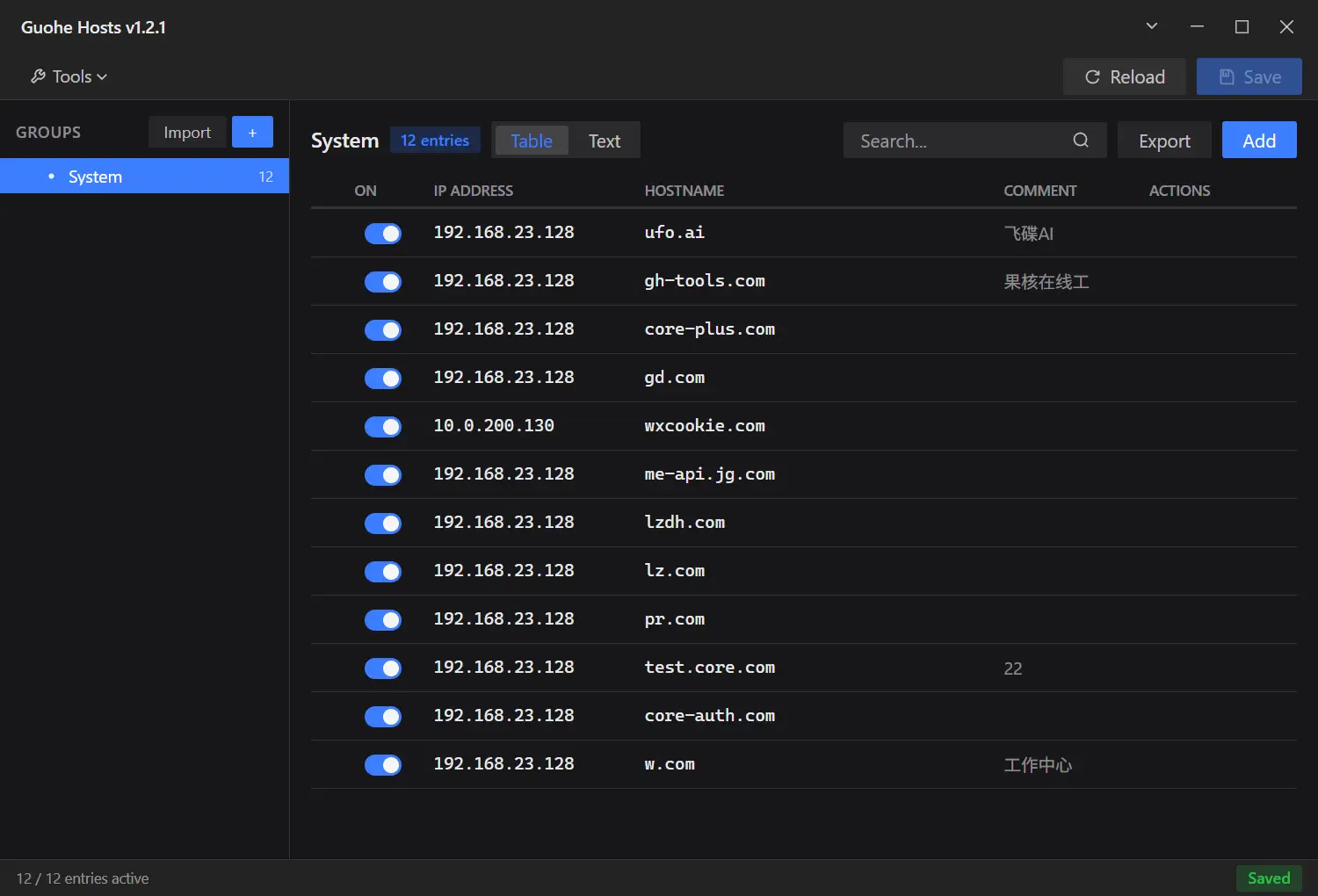The width and height of the screenshot is (1318, 896).
Task: Close the Guohe Hosts window
Action: click(1286, 26)
